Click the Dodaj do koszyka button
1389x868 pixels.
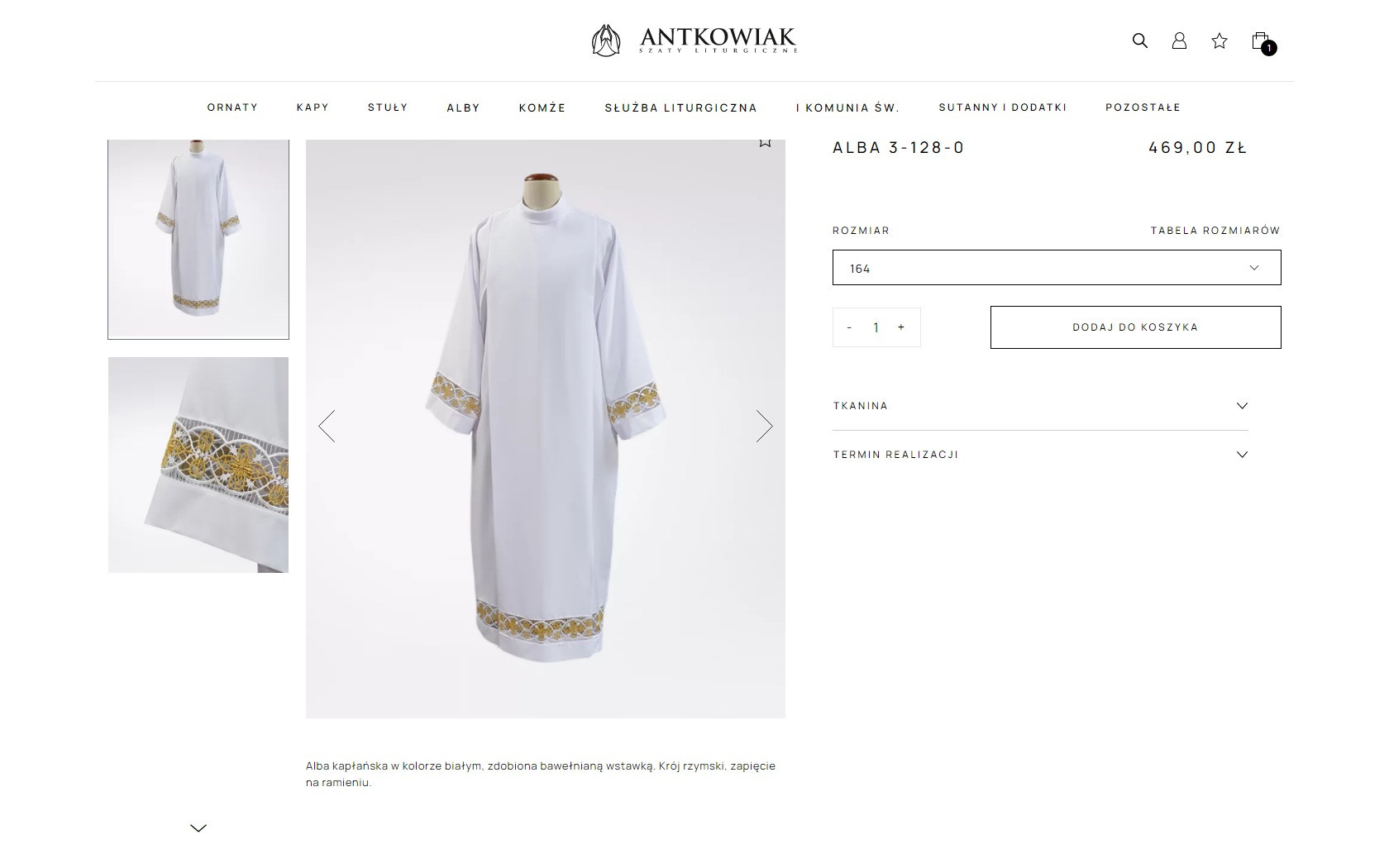(x=1135, y=327)
